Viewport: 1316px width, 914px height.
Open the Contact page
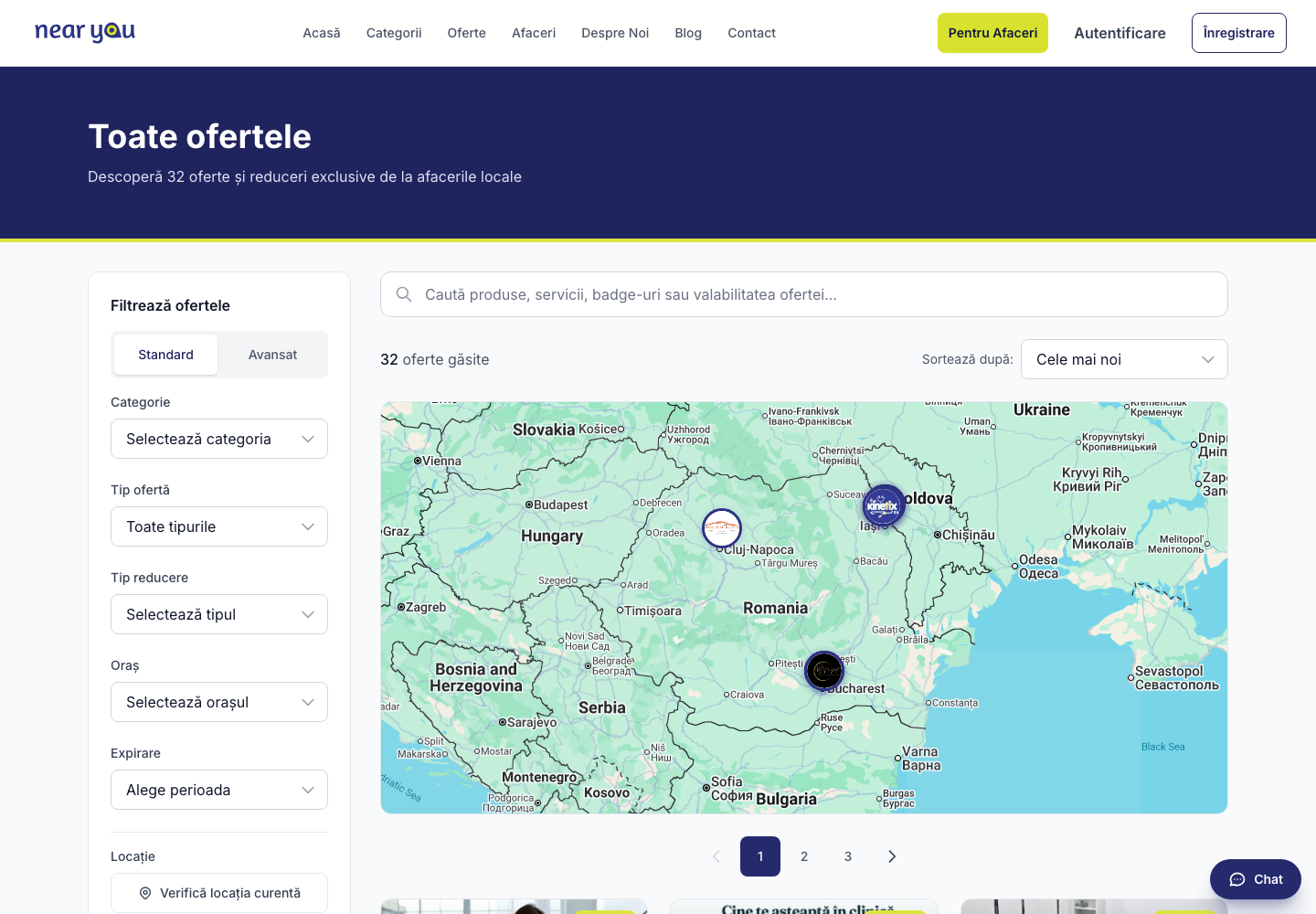click(x=751, y=33)
